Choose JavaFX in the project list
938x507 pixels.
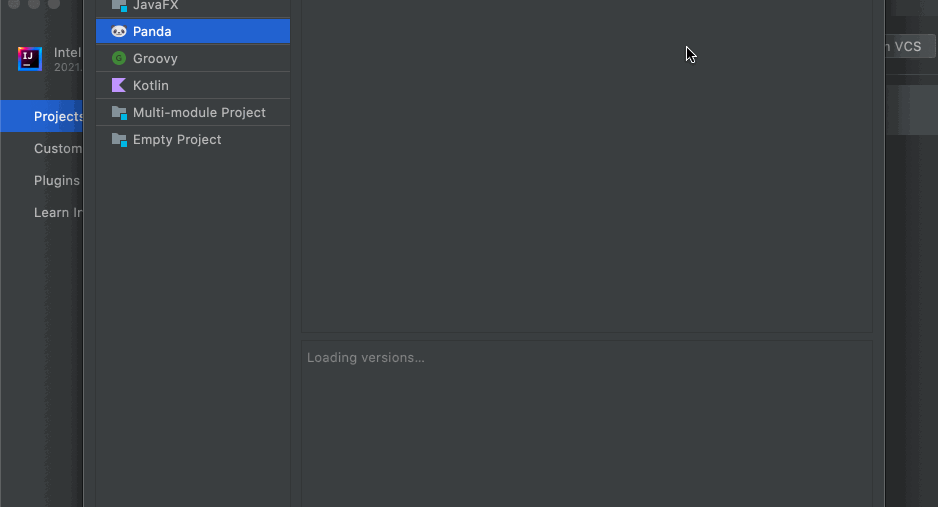155,5
